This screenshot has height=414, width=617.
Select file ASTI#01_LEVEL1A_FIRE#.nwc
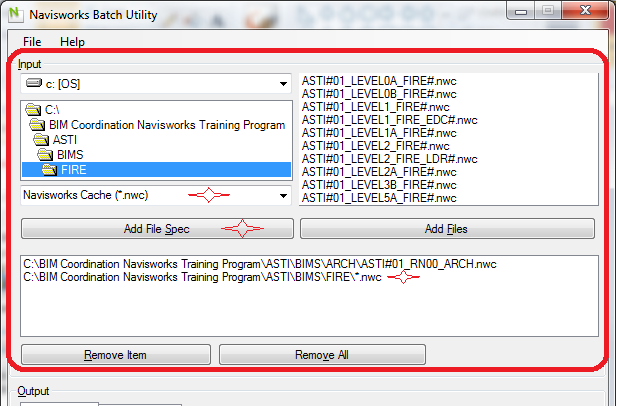click(379, 133)
